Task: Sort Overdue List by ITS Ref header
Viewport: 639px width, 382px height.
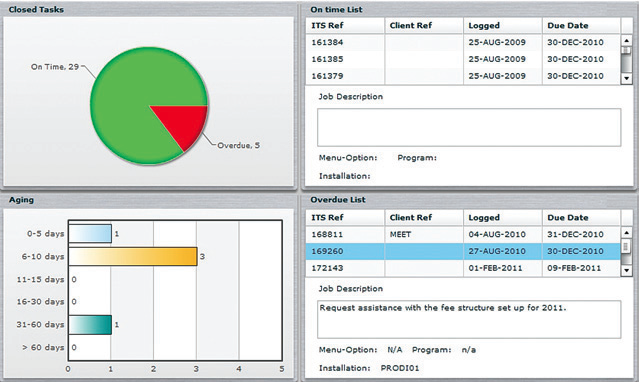Action: pos(345,217)
